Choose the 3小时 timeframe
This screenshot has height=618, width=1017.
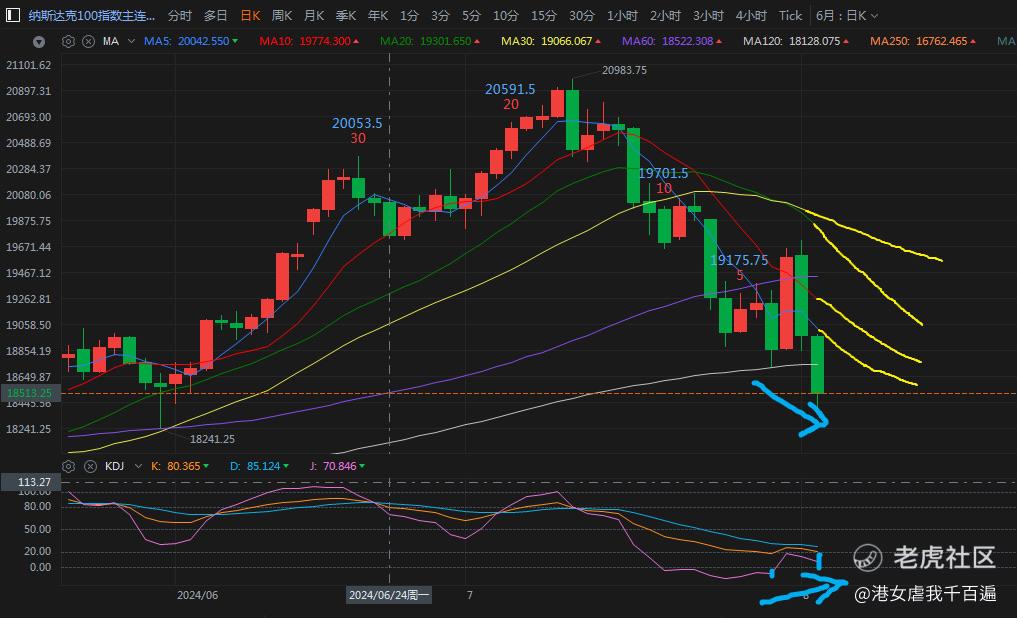[x=708, y=16]
